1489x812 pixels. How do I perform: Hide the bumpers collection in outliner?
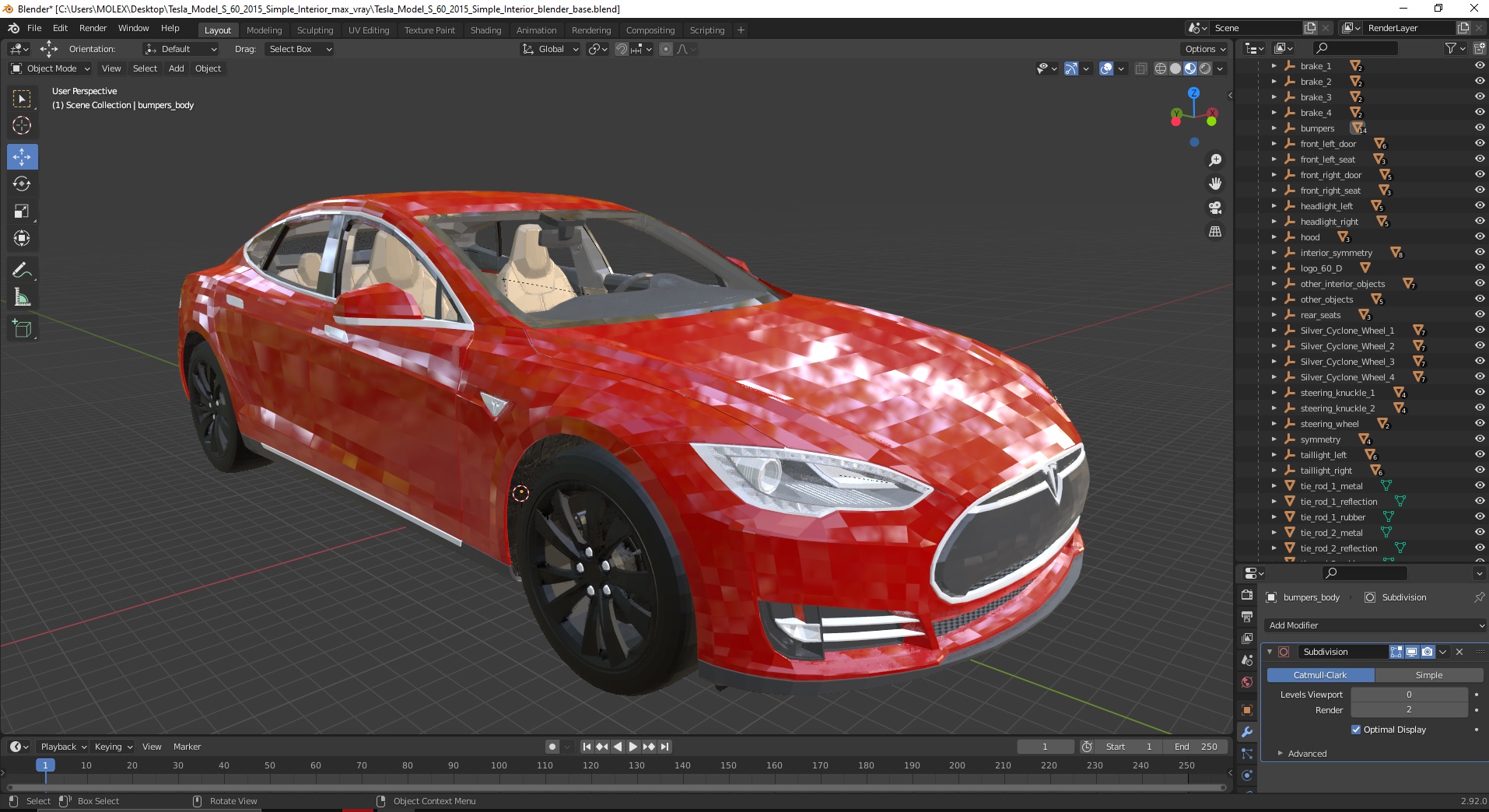point(1480,128)
